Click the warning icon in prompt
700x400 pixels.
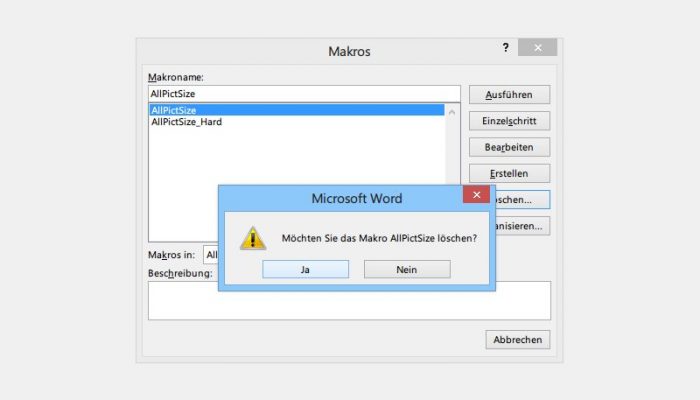tap(253, 238)
